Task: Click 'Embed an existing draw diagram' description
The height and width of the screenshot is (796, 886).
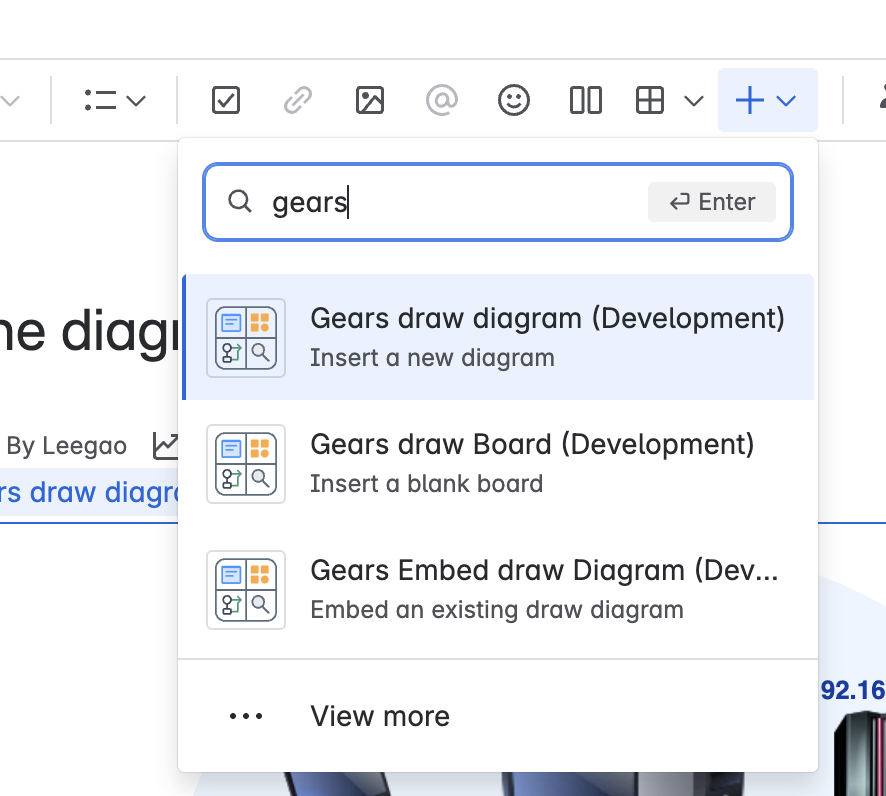Action: click(497, 610)
